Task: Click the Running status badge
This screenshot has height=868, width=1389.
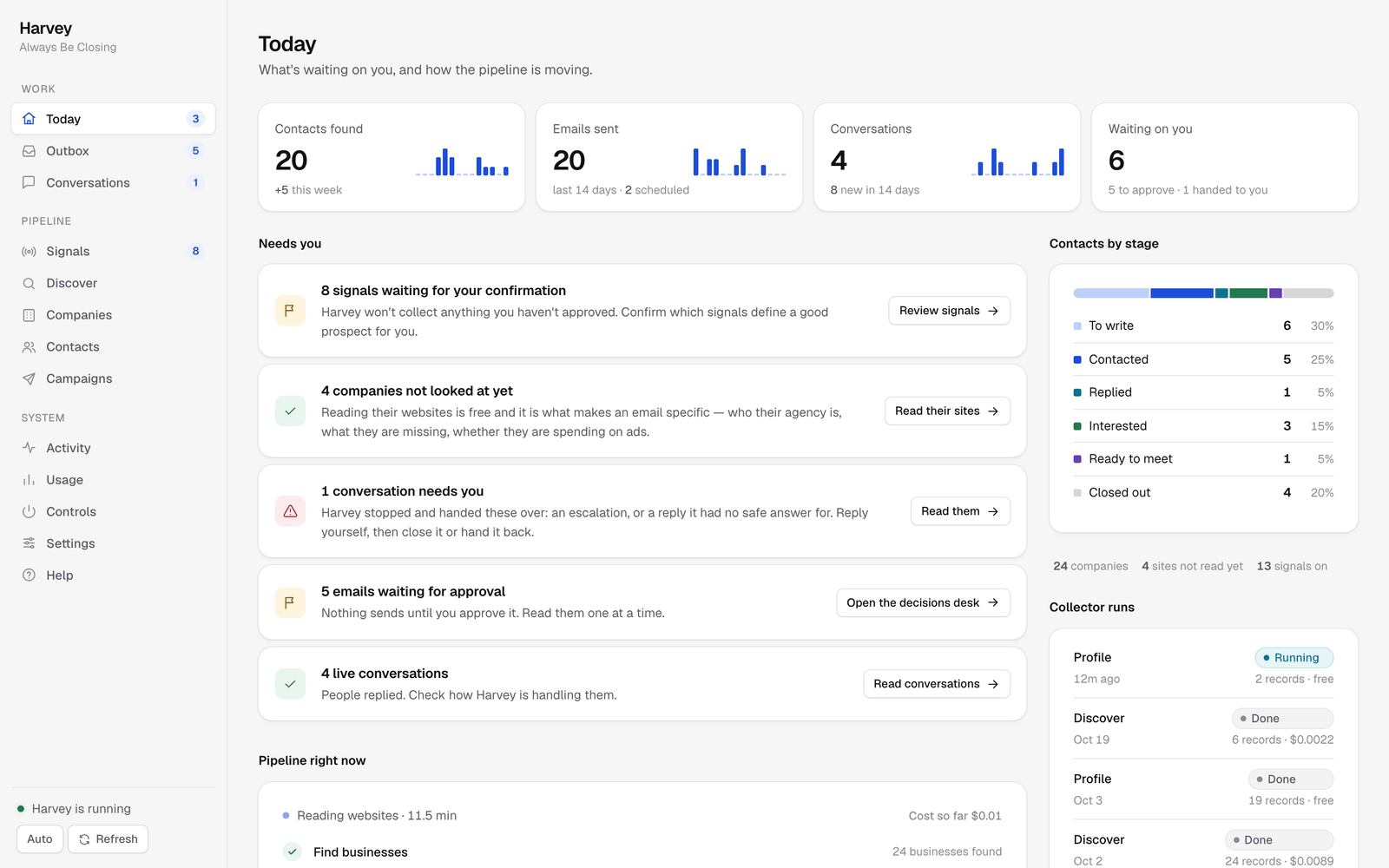Action: pyautogui.click(x=1294, y=658)
